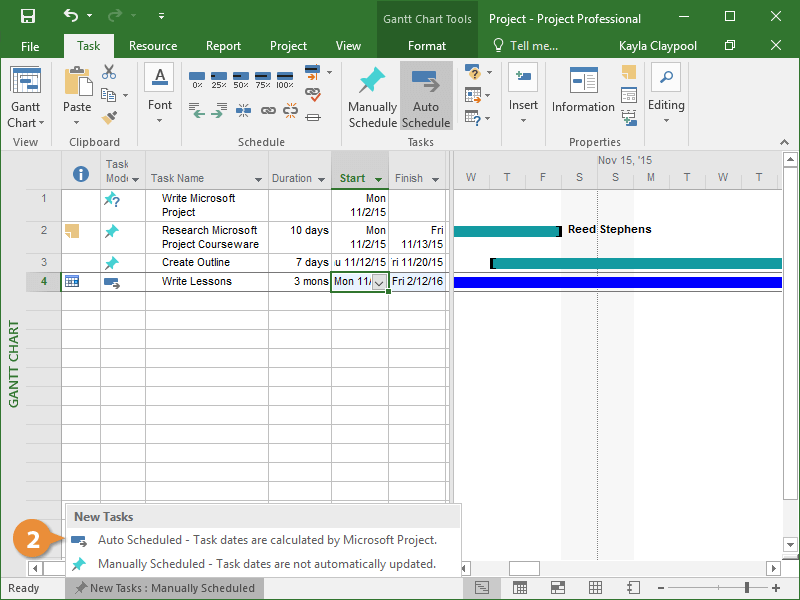Image resolution: width=800 pixels, height=600 pixels.
Task: Open Gantt Chart view dropdown
Action: 26,123
